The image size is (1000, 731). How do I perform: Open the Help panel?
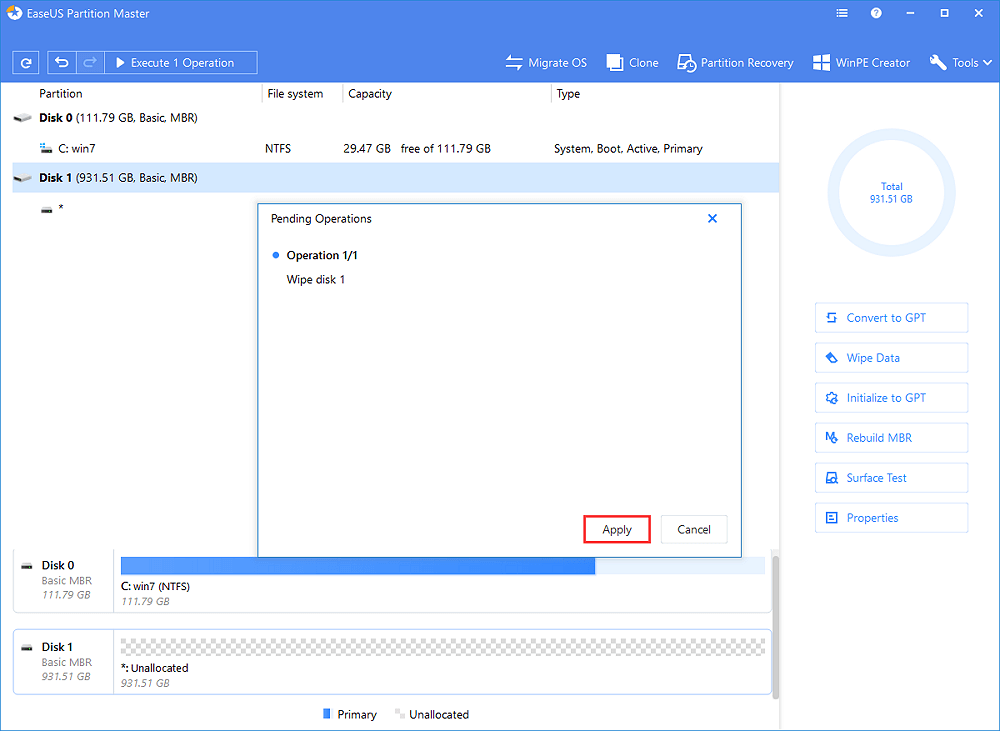[877, 13]
